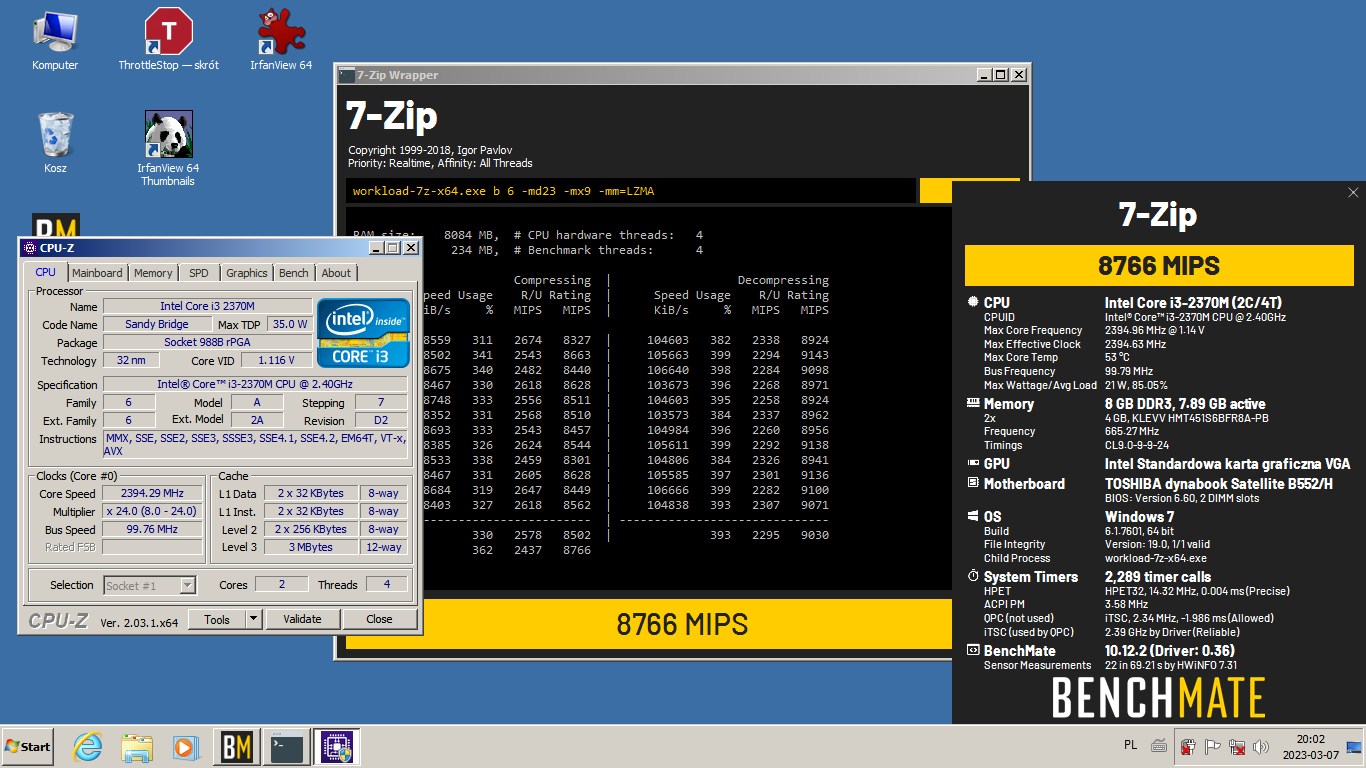Click the Close button in CPU-Z
1366x768 pixels.
379,619
